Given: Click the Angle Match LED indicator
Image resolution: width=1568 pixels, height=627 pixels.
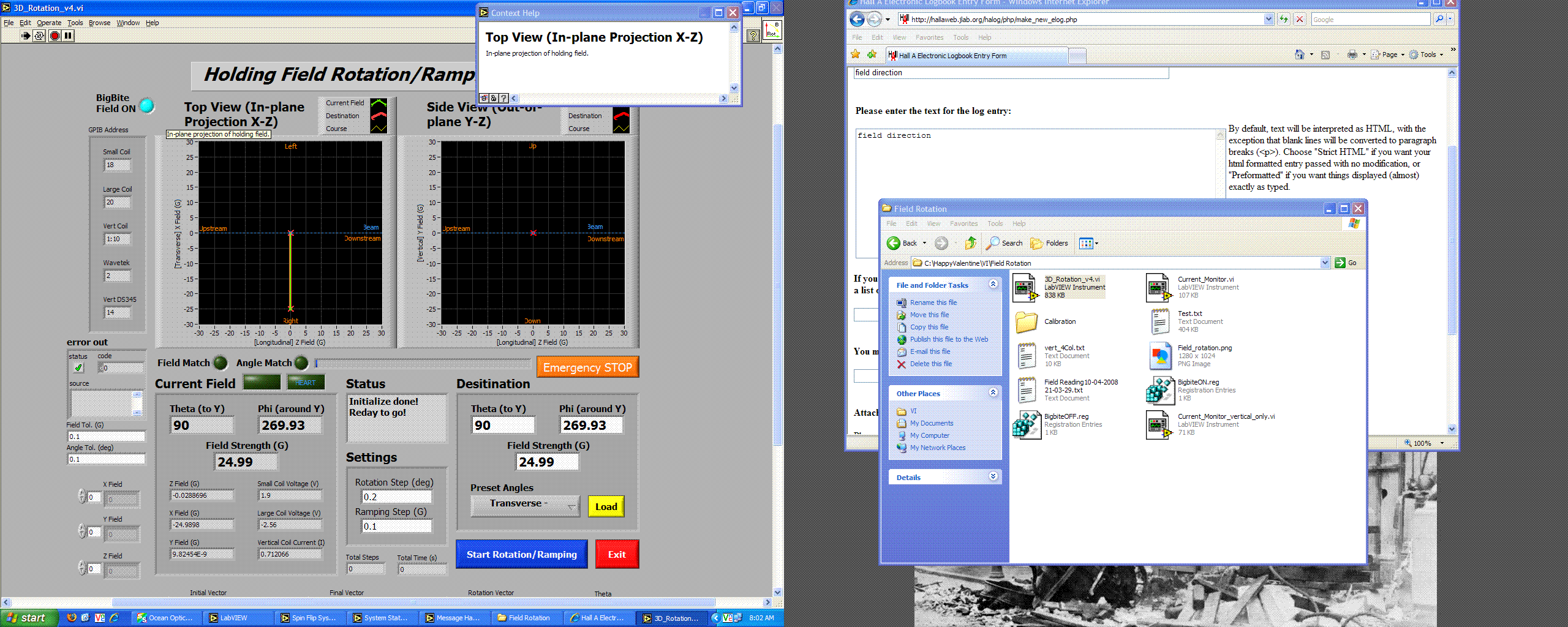Looking at the screenshot, I should click(x=301, y=362).
